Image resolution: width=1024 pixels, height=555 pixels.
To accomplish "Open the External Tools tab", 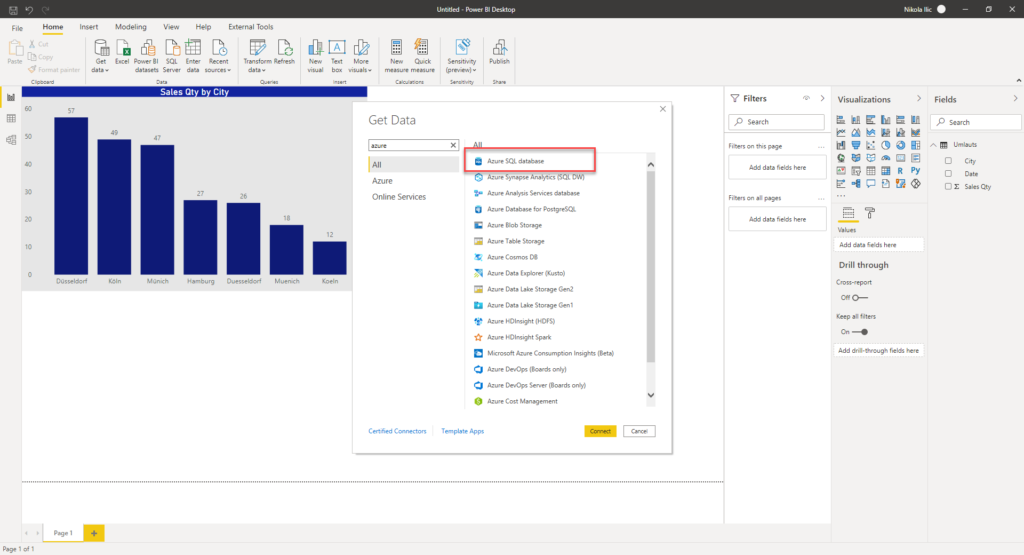I will coord(251,27).
